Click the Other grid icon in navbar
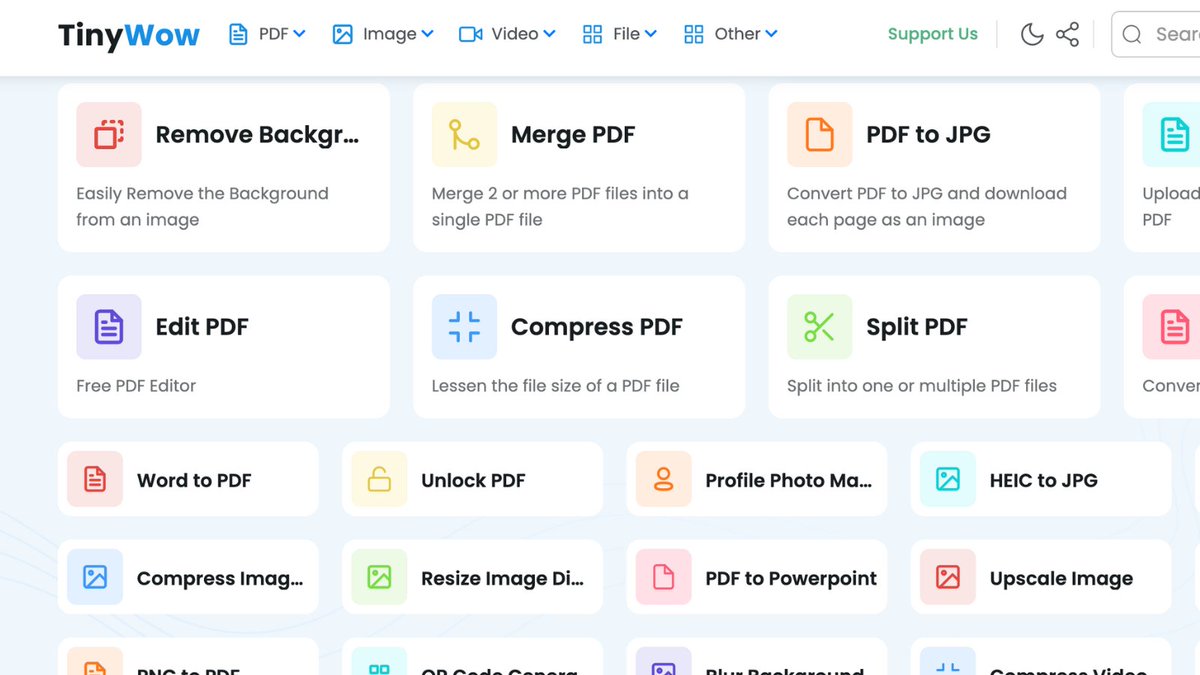Screen dimensions: 1200x675 click(x=694, y=35)
